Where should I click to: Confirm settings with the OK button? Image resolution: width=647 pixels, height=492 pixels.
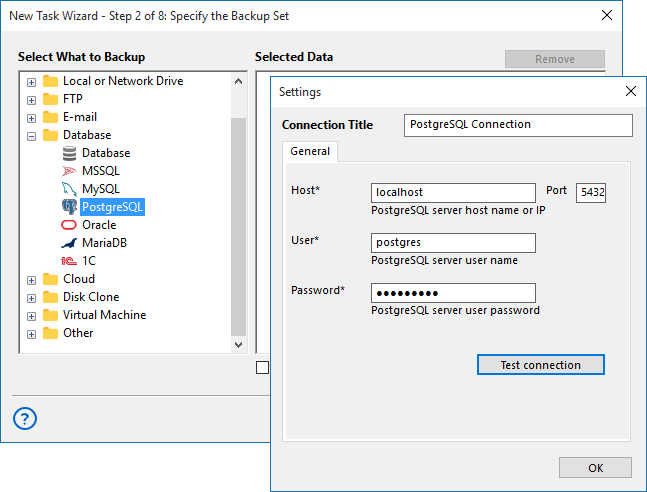595,468
